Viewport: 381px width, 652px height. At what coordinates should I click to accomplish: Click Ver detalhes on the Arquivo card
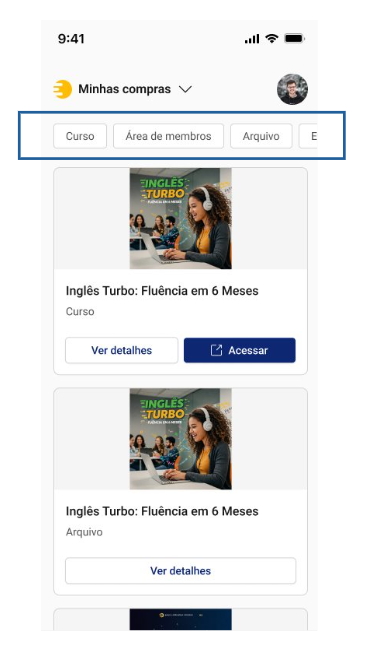tap(181, 570)
